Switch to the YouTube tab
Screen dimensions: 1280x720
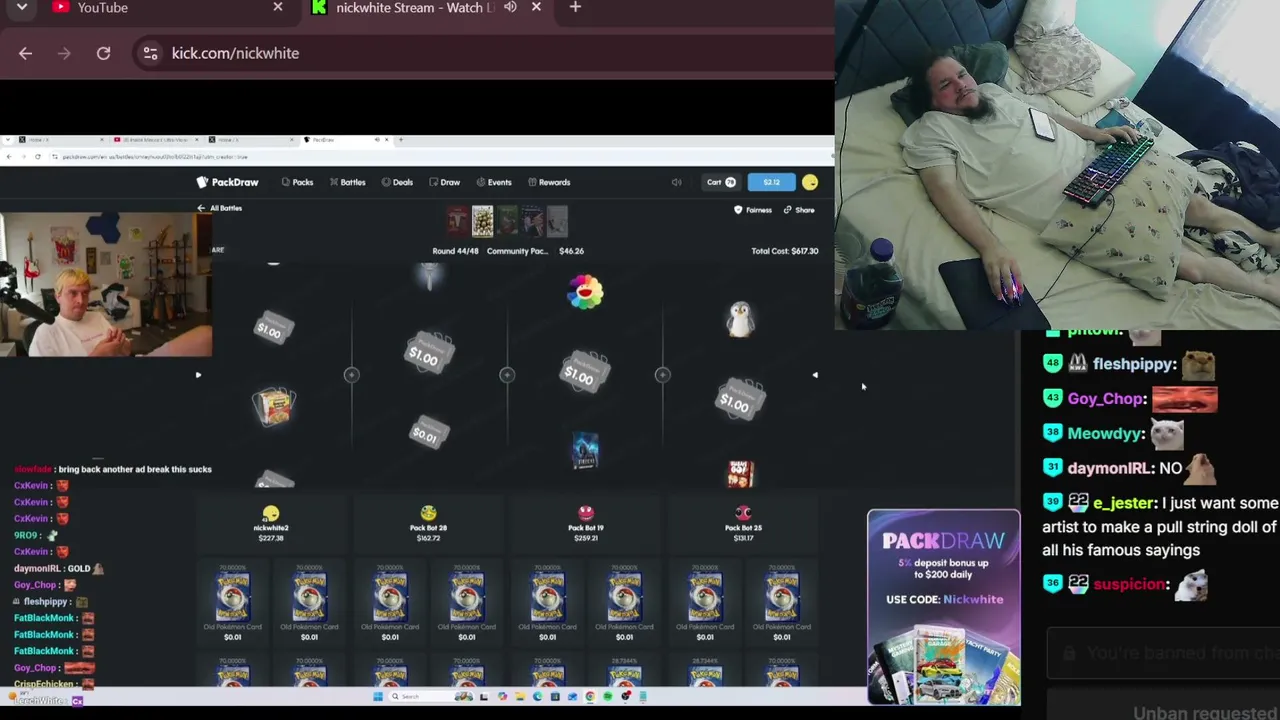165,8
